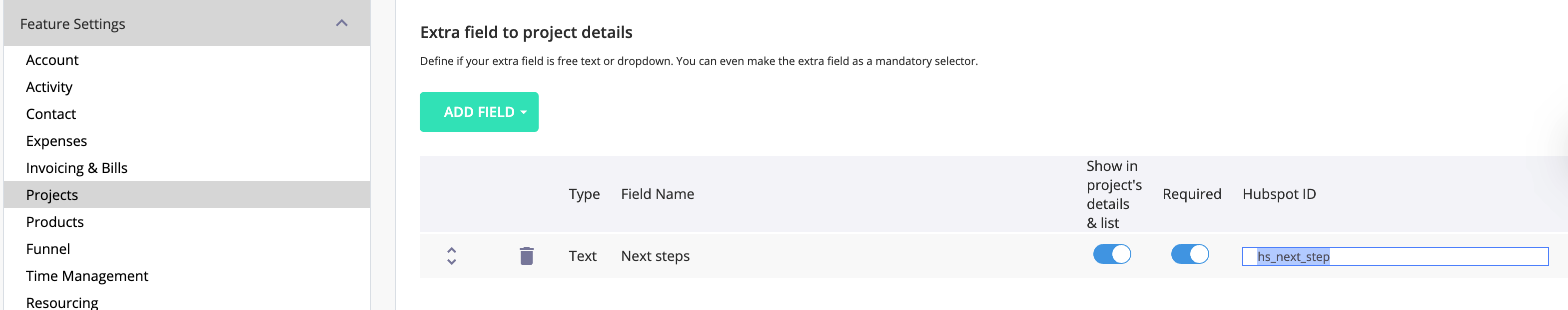Click the Feature Settings header
The height and width of the screenshot is (310, 1568).
tap(73, 24)
